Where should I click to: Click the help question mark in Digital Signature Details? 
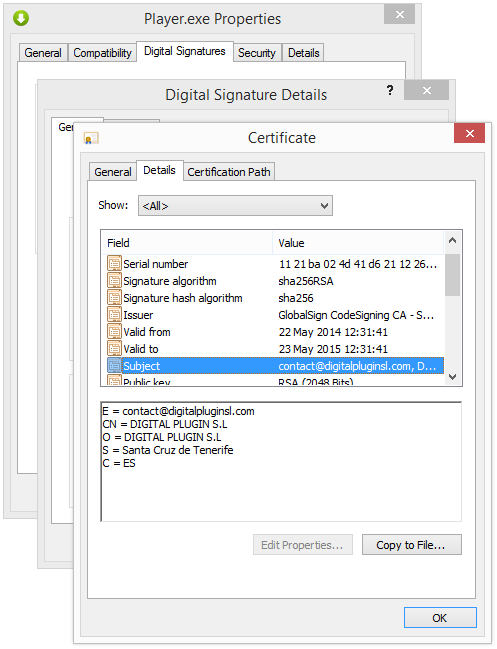[390, 90]
